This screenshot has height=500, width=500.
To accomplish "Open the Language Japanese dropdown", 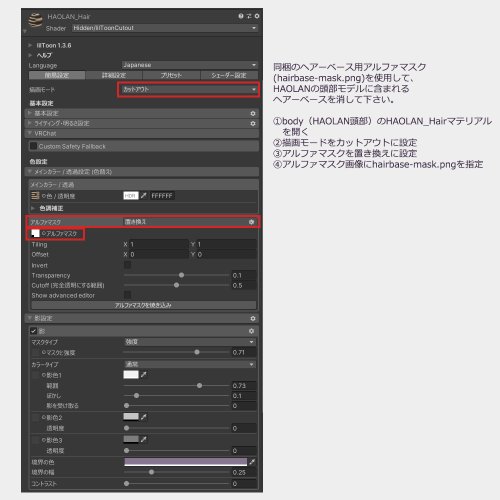I will pos(190,65).
